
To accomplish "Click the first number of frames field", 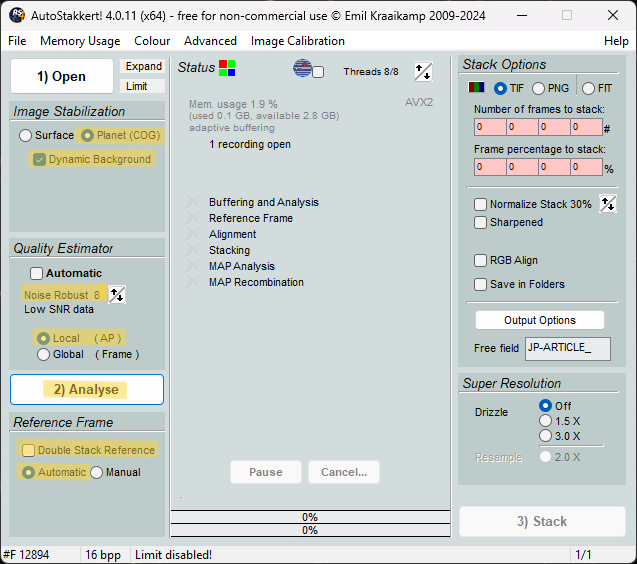I will [490, 127].
